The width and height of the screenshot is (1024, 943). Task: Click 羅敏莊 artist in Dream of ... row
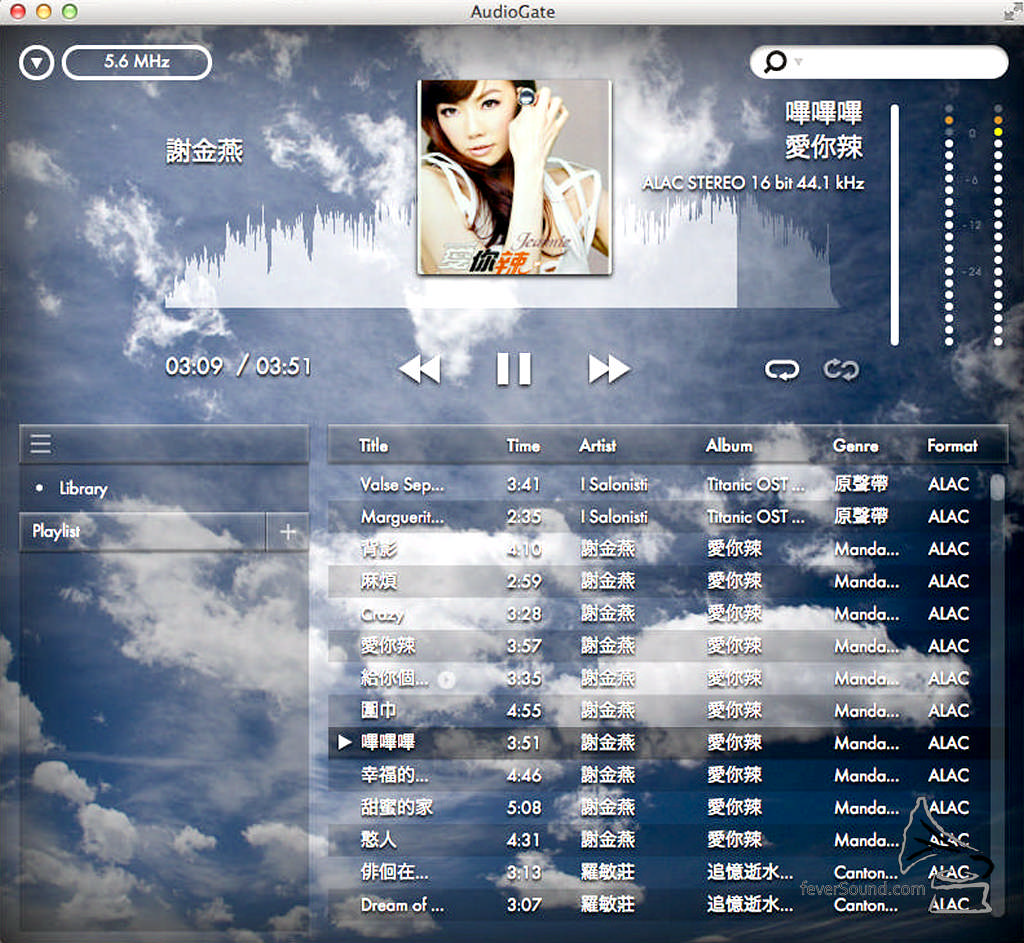[607, 905]
